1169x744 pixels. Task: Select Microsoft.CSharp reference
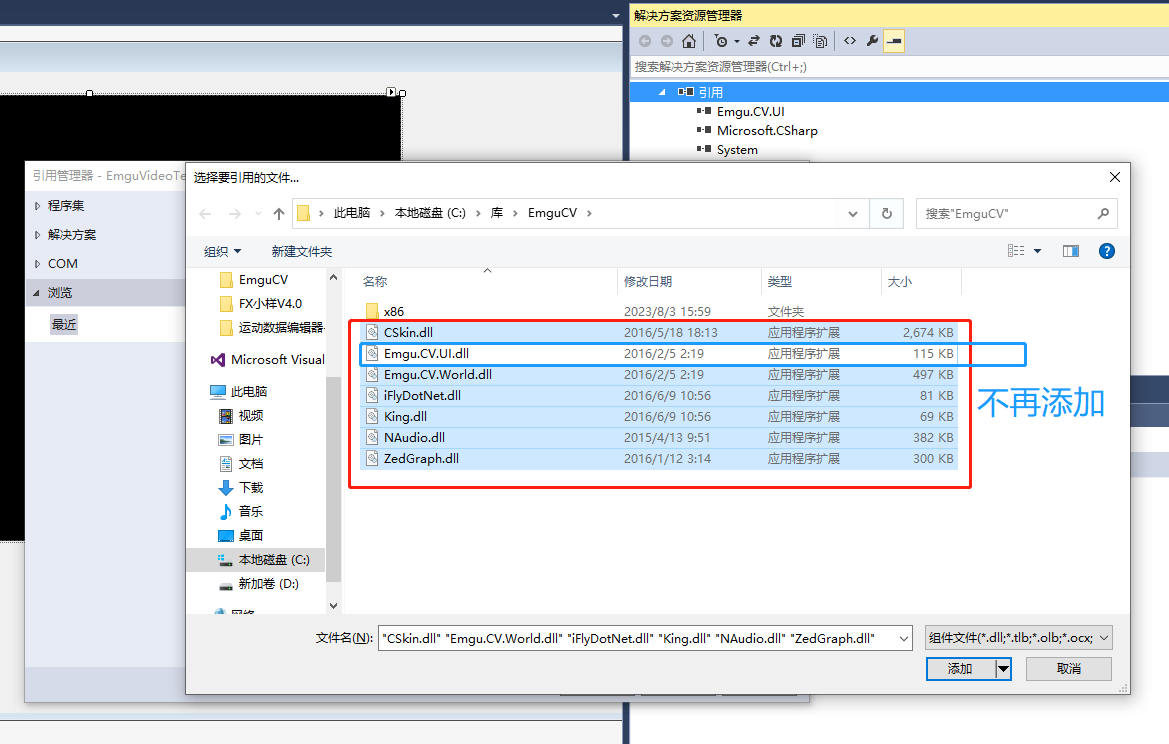tap(767, 131)
